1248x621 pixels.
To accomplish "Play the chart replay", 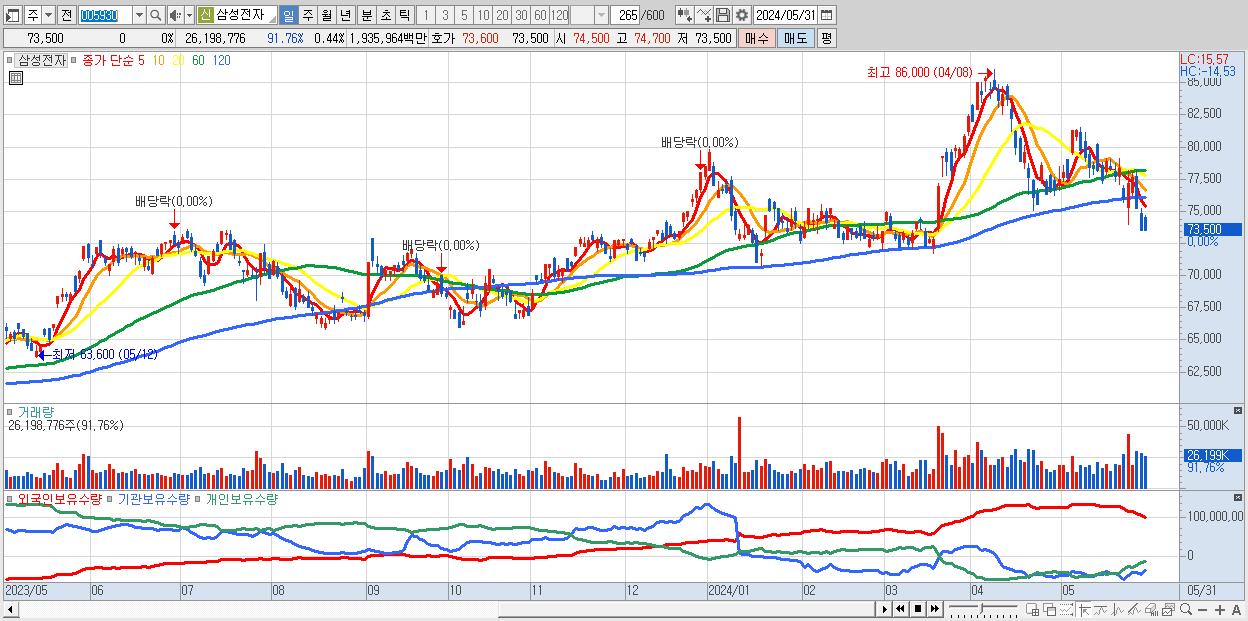I will point(885,609).
